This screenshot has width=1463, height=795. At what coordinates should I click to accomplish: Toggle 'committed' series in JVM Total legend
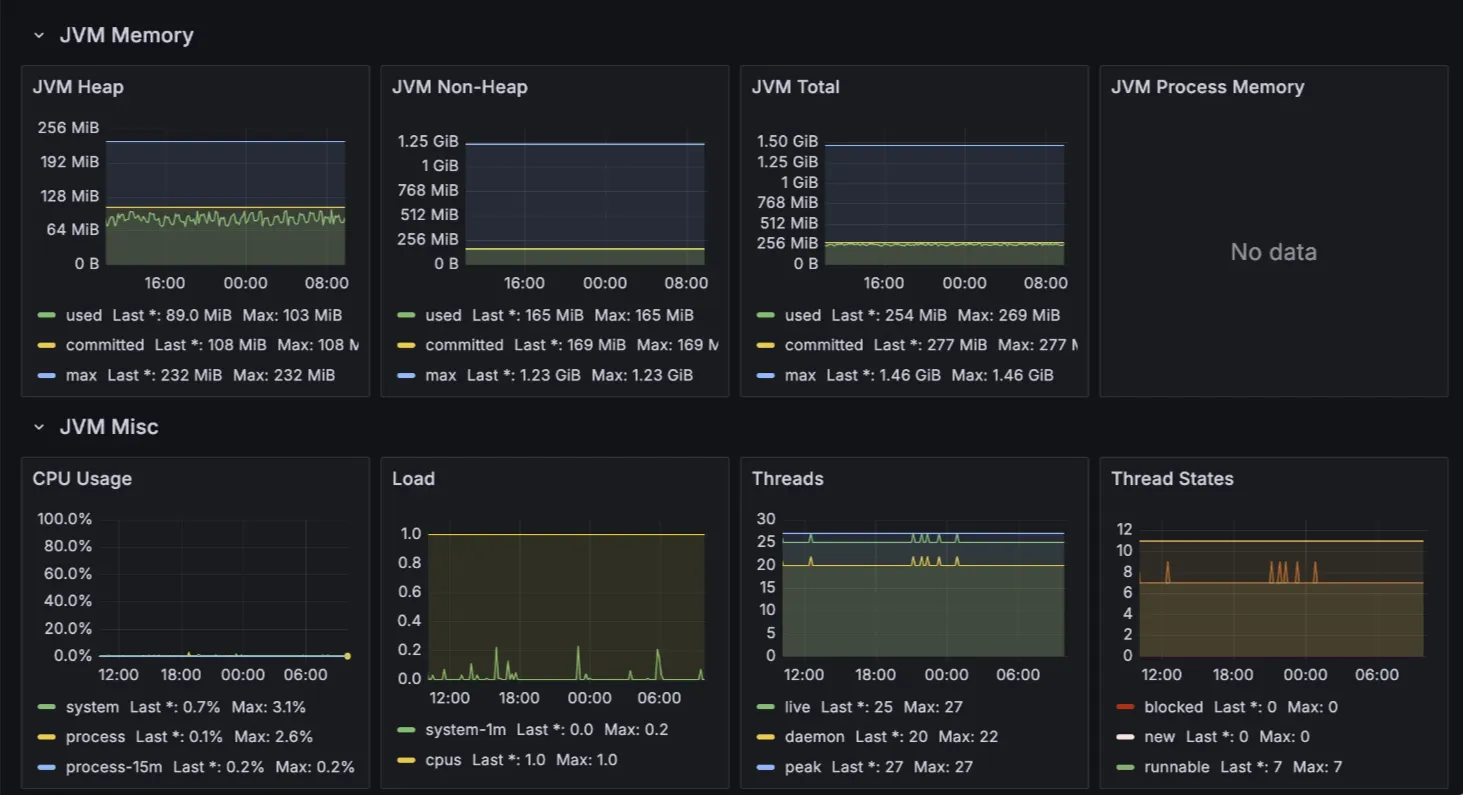click(824, 345)
